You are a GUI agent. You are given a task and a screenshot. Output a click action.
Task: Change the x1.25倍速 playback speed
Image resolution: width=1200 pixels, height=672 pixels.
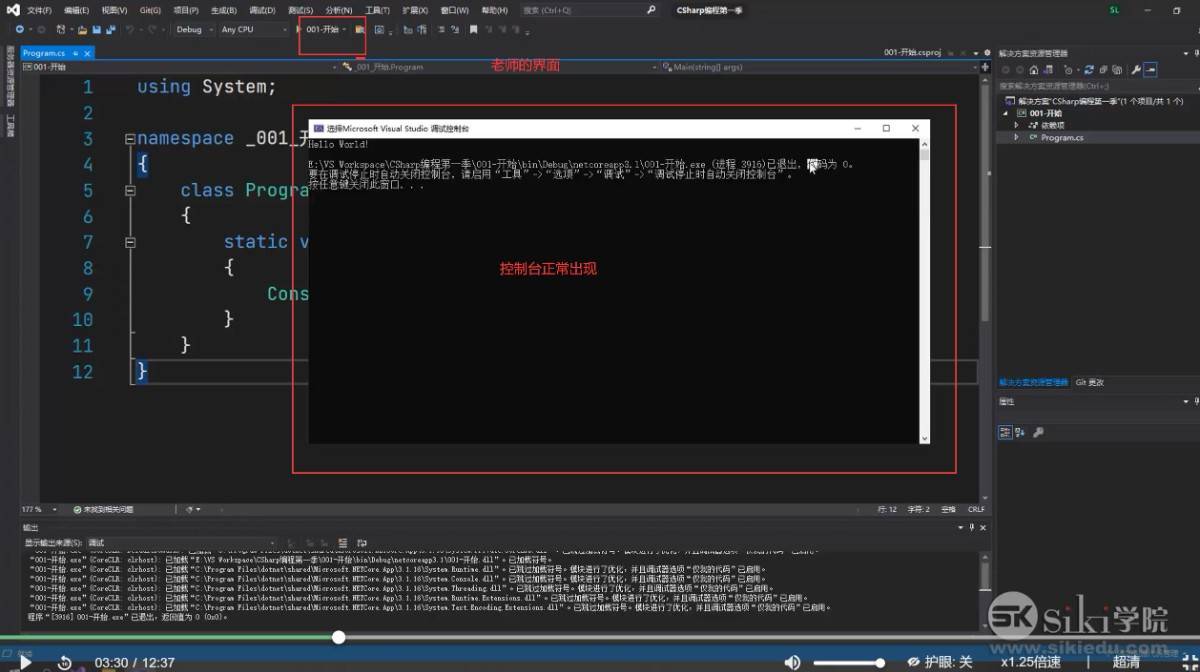click(1031, 662)
